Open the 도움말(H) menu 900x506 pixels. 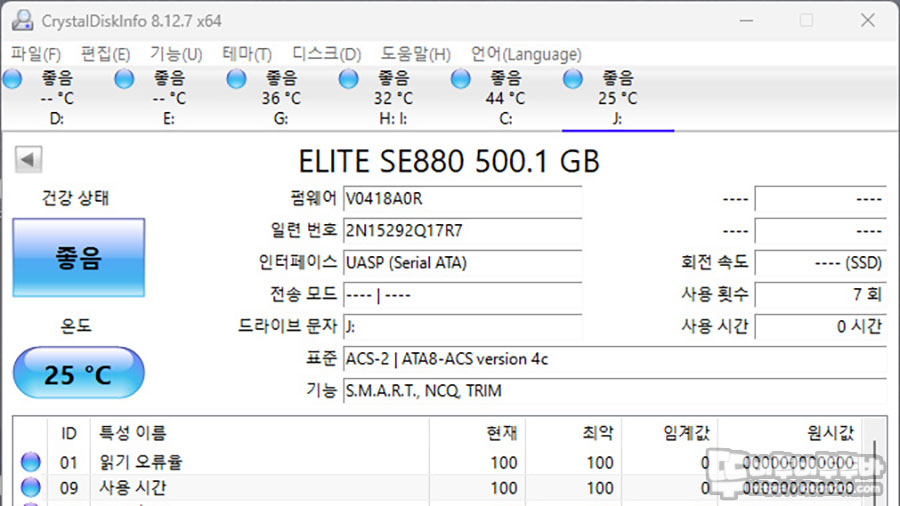(416, 54)
